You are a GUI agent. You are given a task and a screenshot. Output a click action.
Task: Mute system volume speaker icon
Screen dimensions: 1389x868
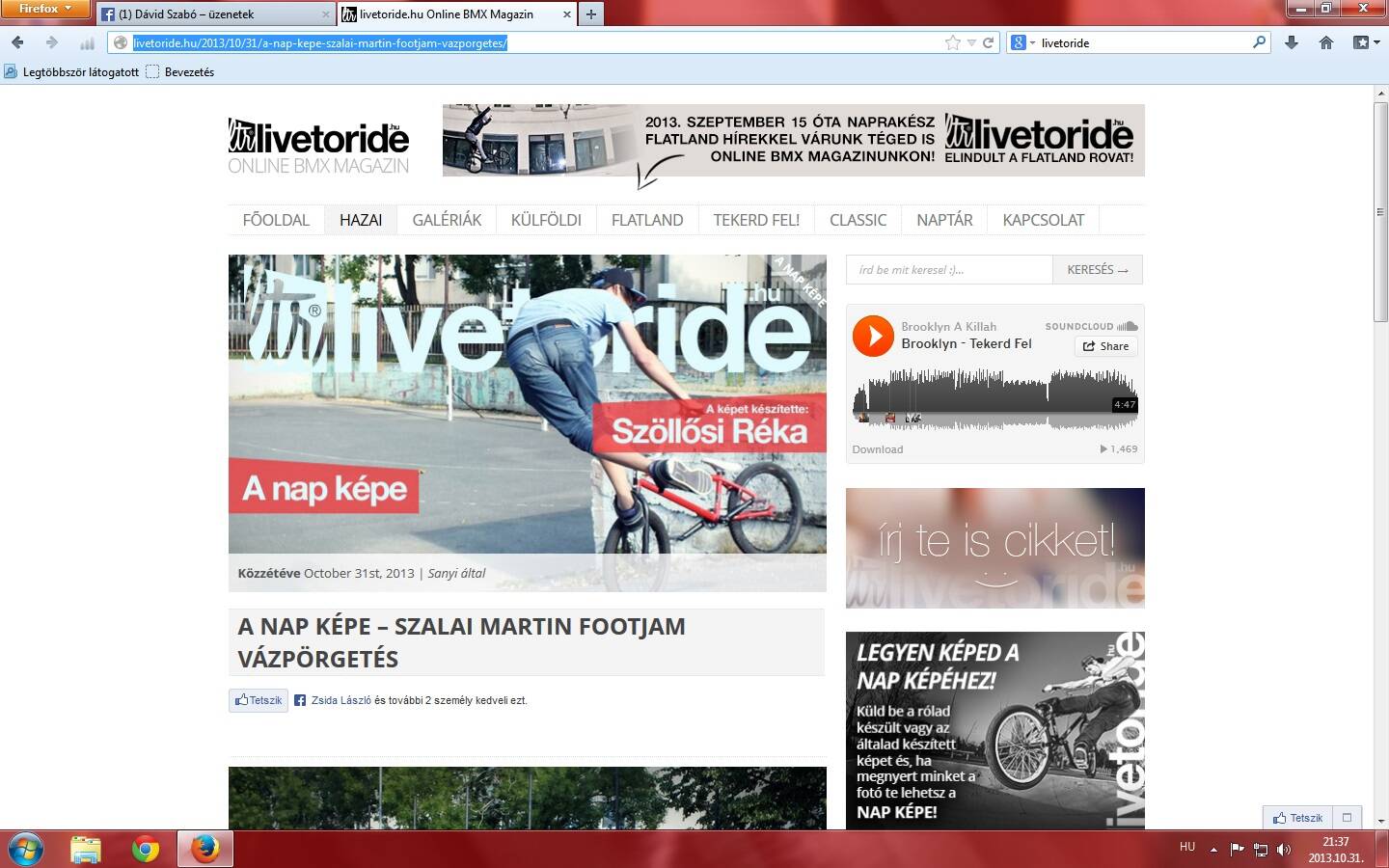(x=1284, y=850)
